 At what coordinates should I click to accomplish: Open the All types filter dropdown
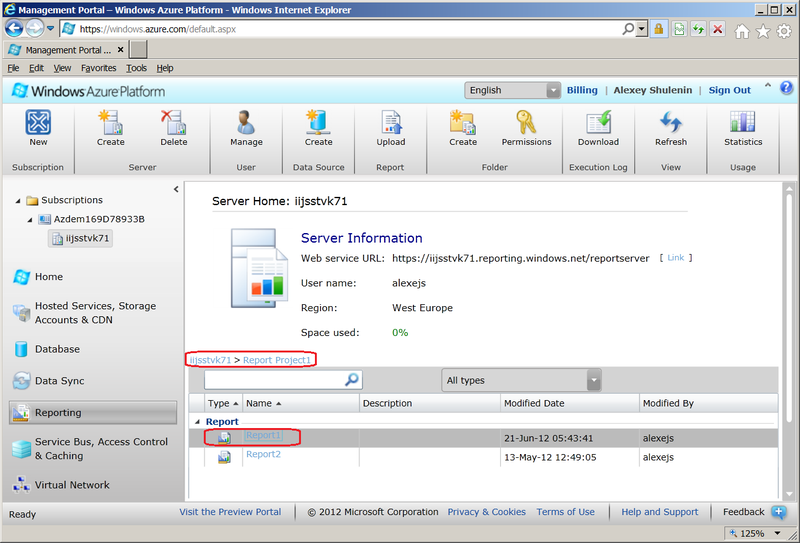(x=521, y=380)
